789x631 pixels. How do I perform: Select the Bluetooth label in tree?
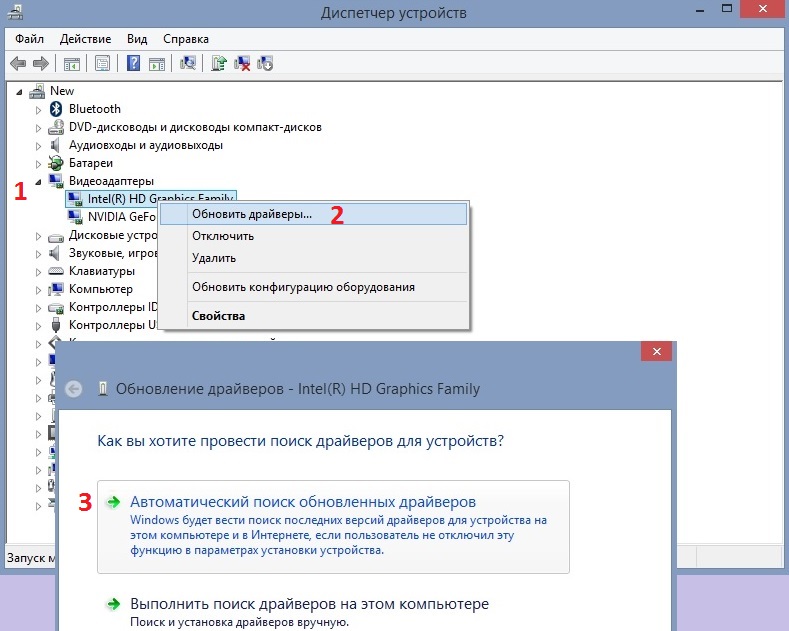(x=95, y=109)
